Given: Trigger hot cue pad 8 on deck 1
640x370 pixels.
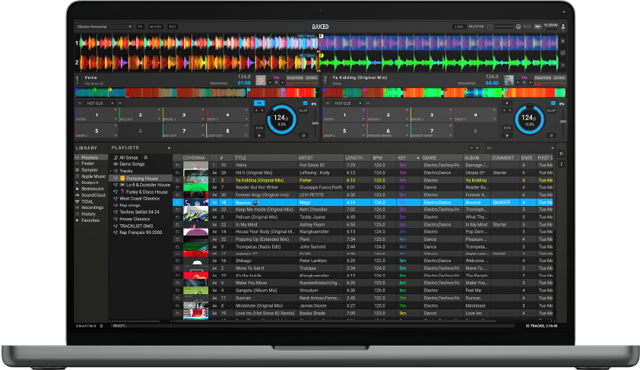Looking at the screenshot, I should click(227, 131).
